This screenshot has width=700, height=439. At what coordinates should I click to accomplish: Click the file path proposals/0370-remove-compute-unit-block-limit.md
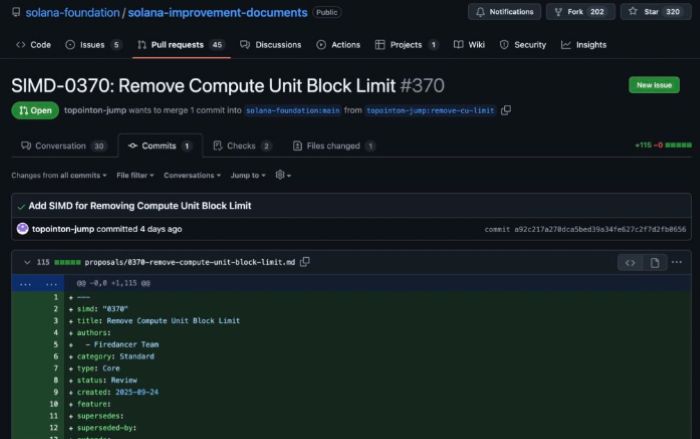[190, 262]
